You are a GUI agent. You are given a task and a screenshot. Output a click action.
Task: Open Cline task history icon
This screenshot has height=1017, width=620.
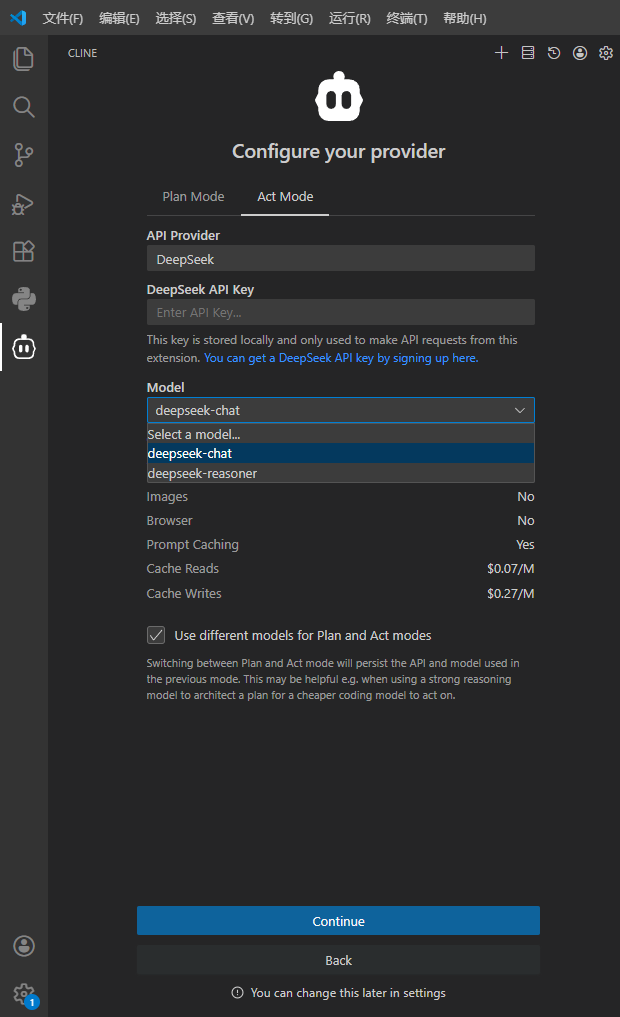pos(554,53)
